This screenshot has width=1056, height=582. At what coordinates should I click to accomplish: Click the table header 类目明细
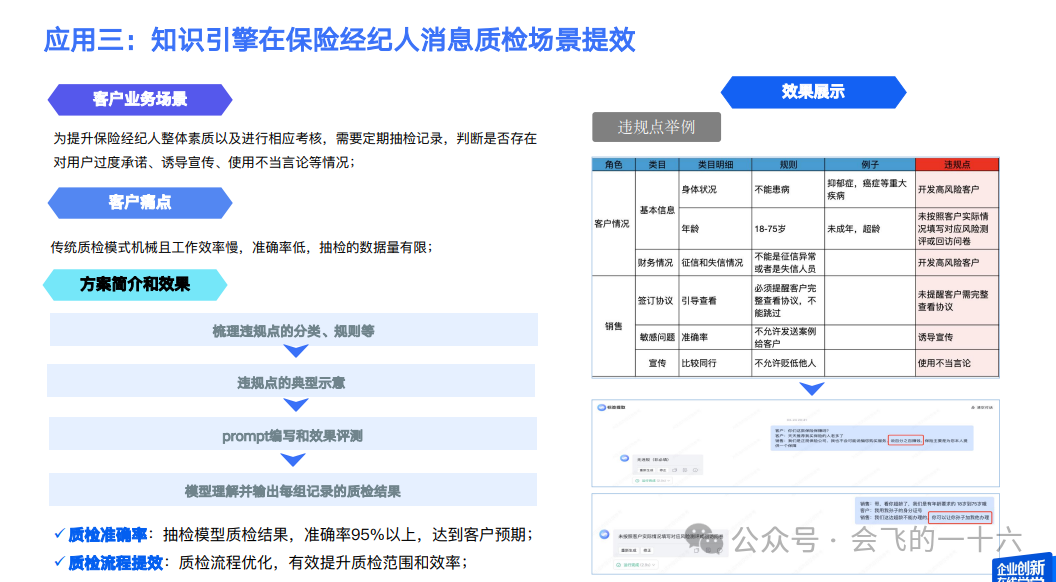(x=715, y=164)
